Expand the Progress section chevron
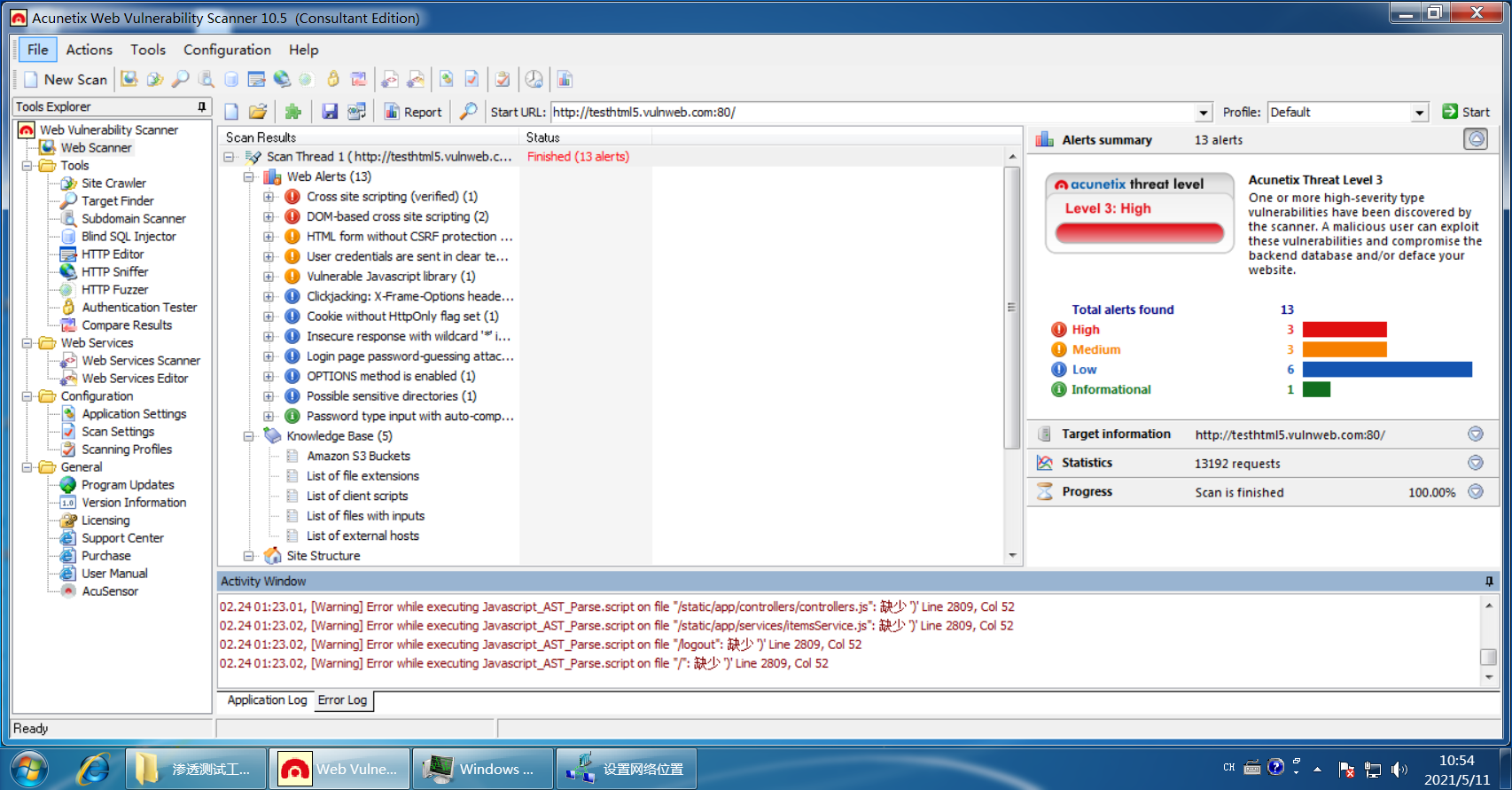The width and height of the screenshot is (1512, 790). click(x=1476, y=491)
